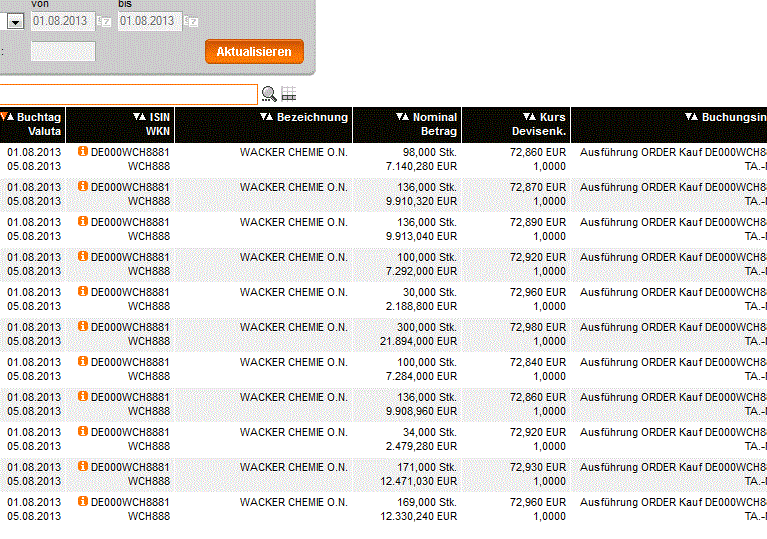
Task: Info icon for 30,000 Stk. row
Action: click(83, 291)
